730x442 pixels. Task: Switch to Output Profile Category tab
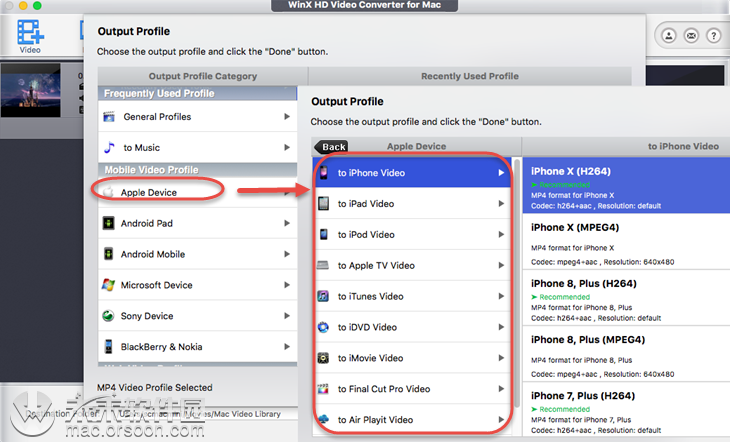point(203,76)
